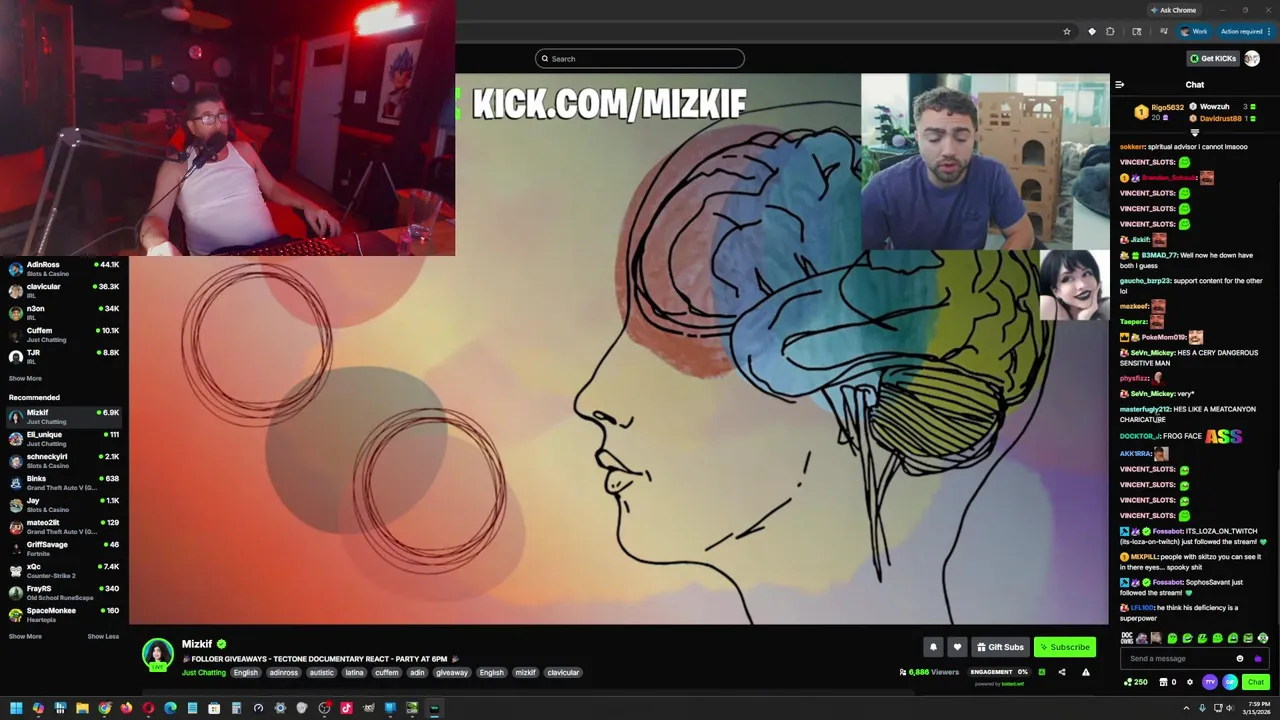Open schneckylrl channel in Recommended
This screenshot has height=720, width=1280.
tap(64, 461)
